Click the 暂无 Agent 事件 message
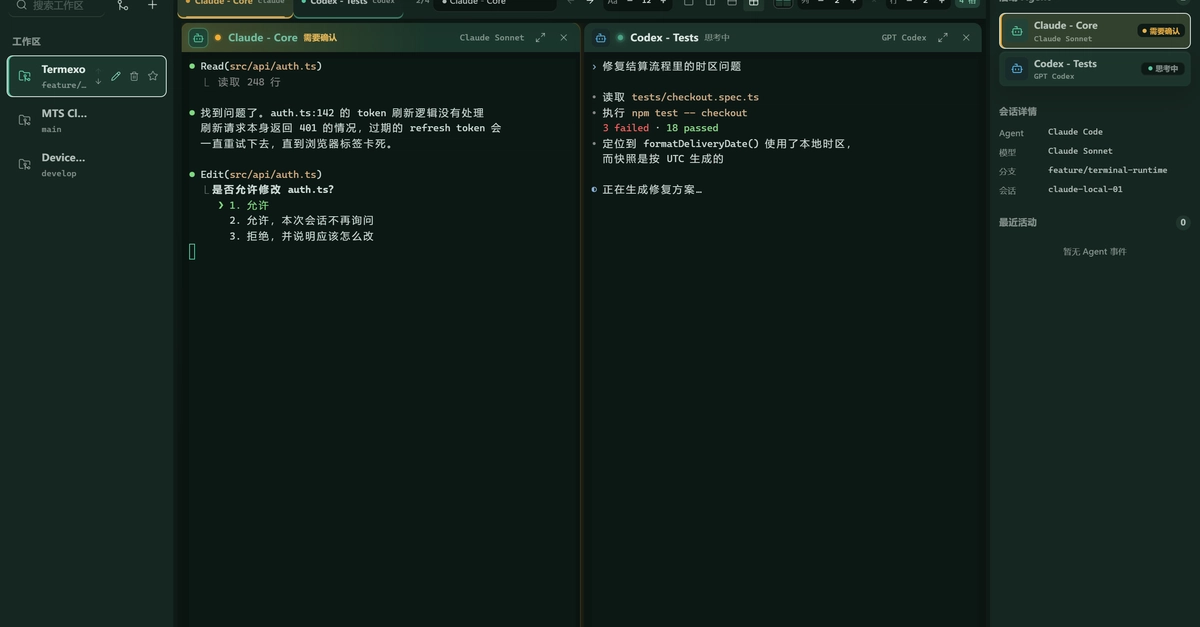The height and width of the screenshot is (627, 1200). coord(1094,252)
